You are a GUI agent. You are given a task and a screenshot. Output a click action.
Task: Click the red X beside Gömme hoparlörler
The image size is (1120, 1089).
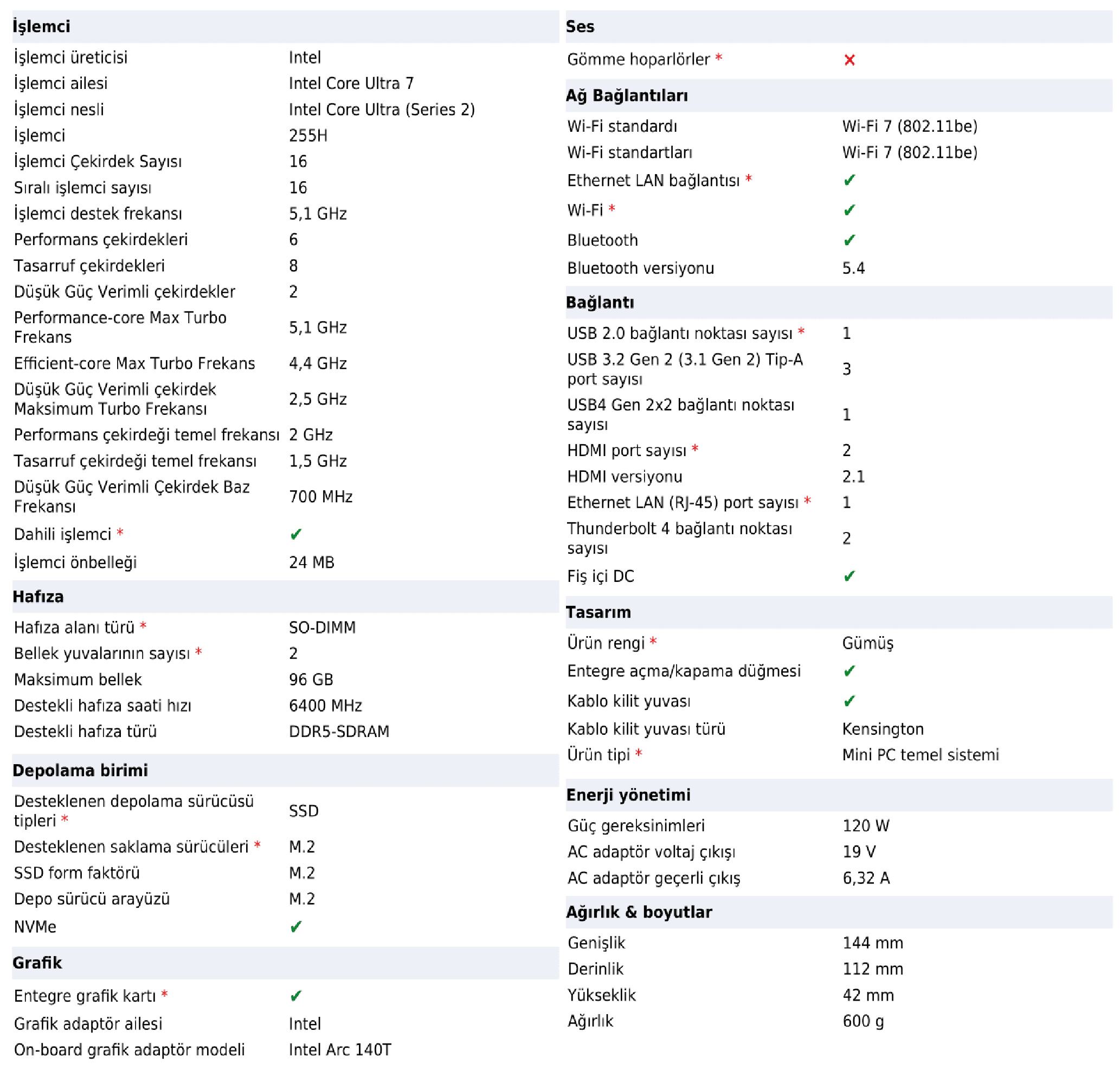(x=849, y=60)
